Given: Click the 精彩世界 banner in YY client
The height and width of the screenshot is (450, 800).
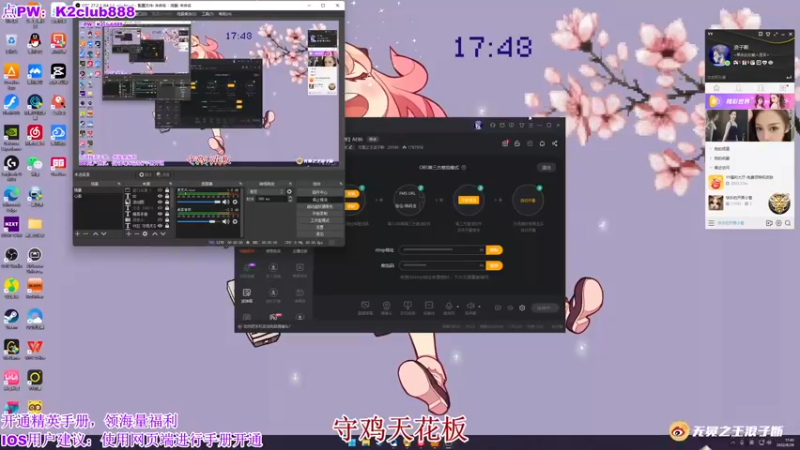Looking at the screenshot, I should click(749, 101).
